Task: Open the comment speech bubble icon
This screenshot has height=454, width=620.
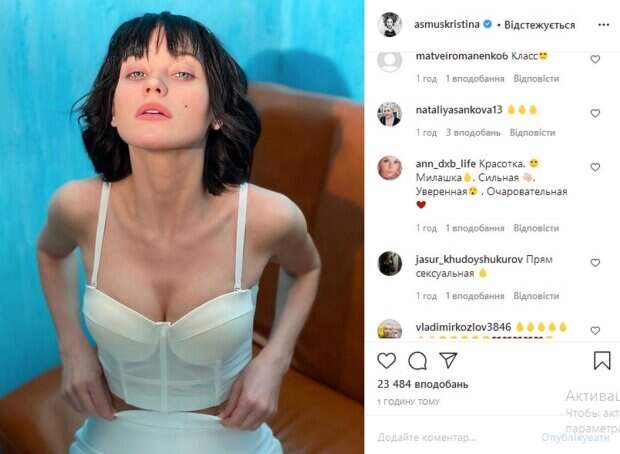Action: pyautogui.click(x=417, y=361)
